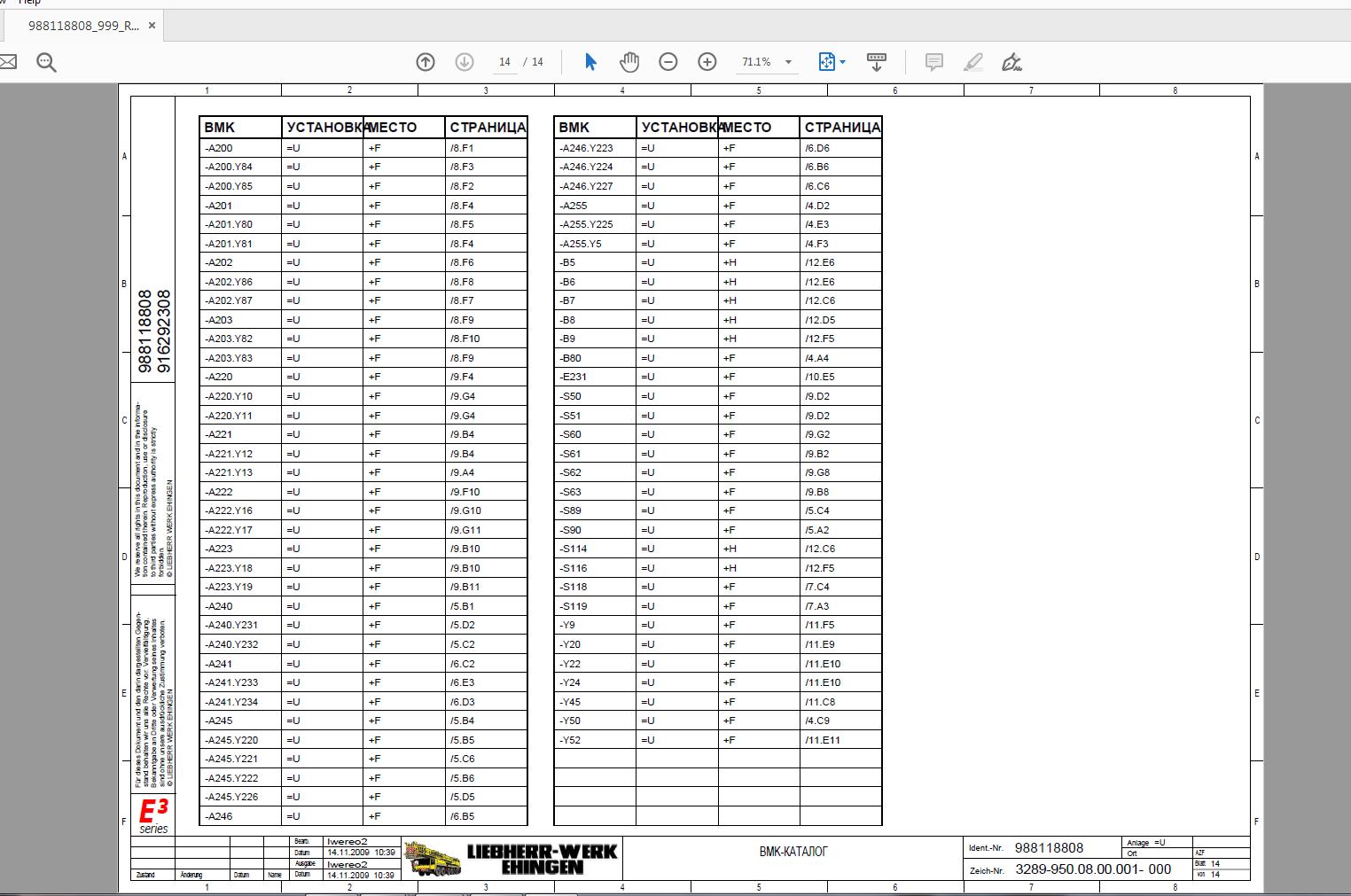
Task: Click table entry -Y52
Action: click(x=569, y=740)
